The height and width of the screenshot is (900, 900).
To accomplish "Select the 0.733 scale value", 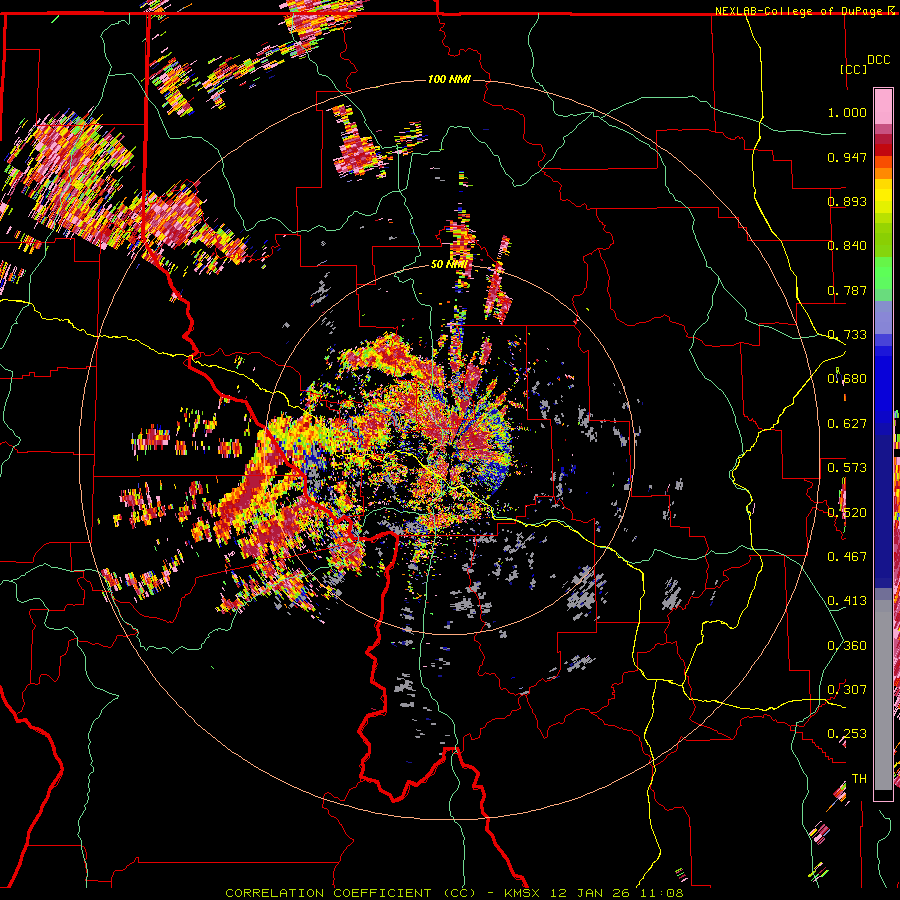I will tap(847, 335).
